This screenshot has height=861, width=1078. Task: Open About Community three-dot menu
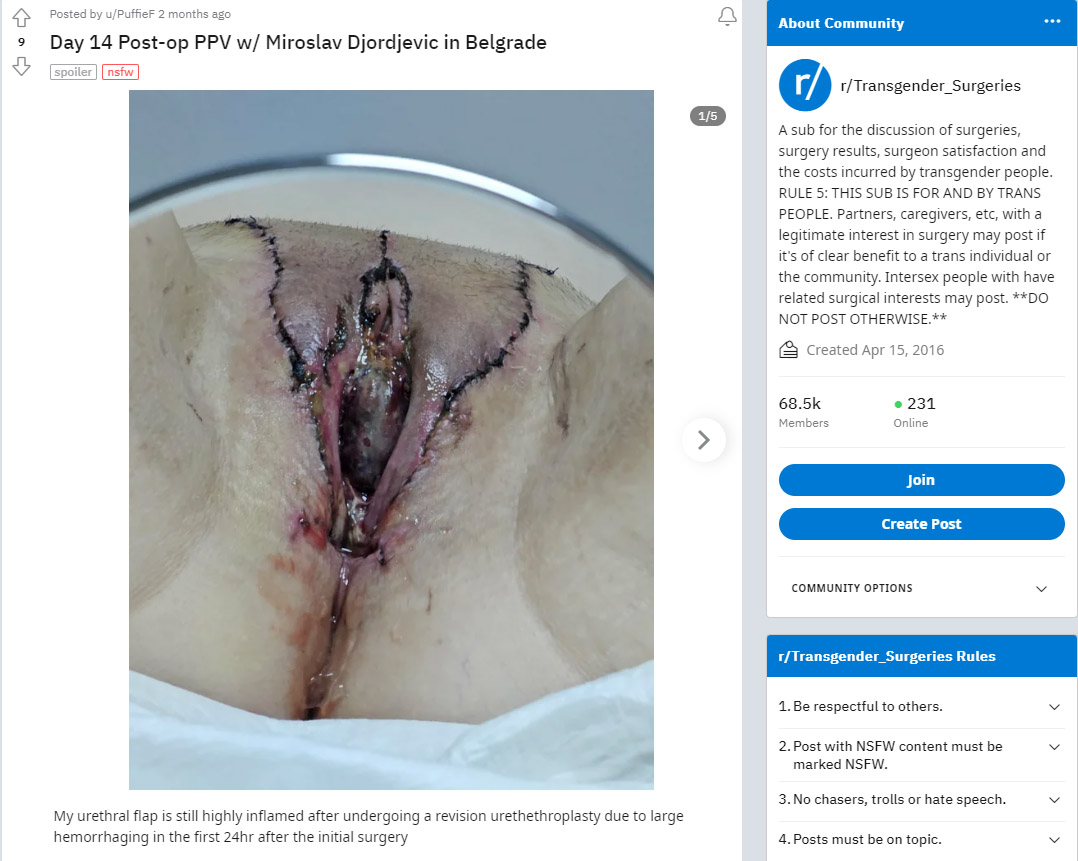click(1052, 21)
